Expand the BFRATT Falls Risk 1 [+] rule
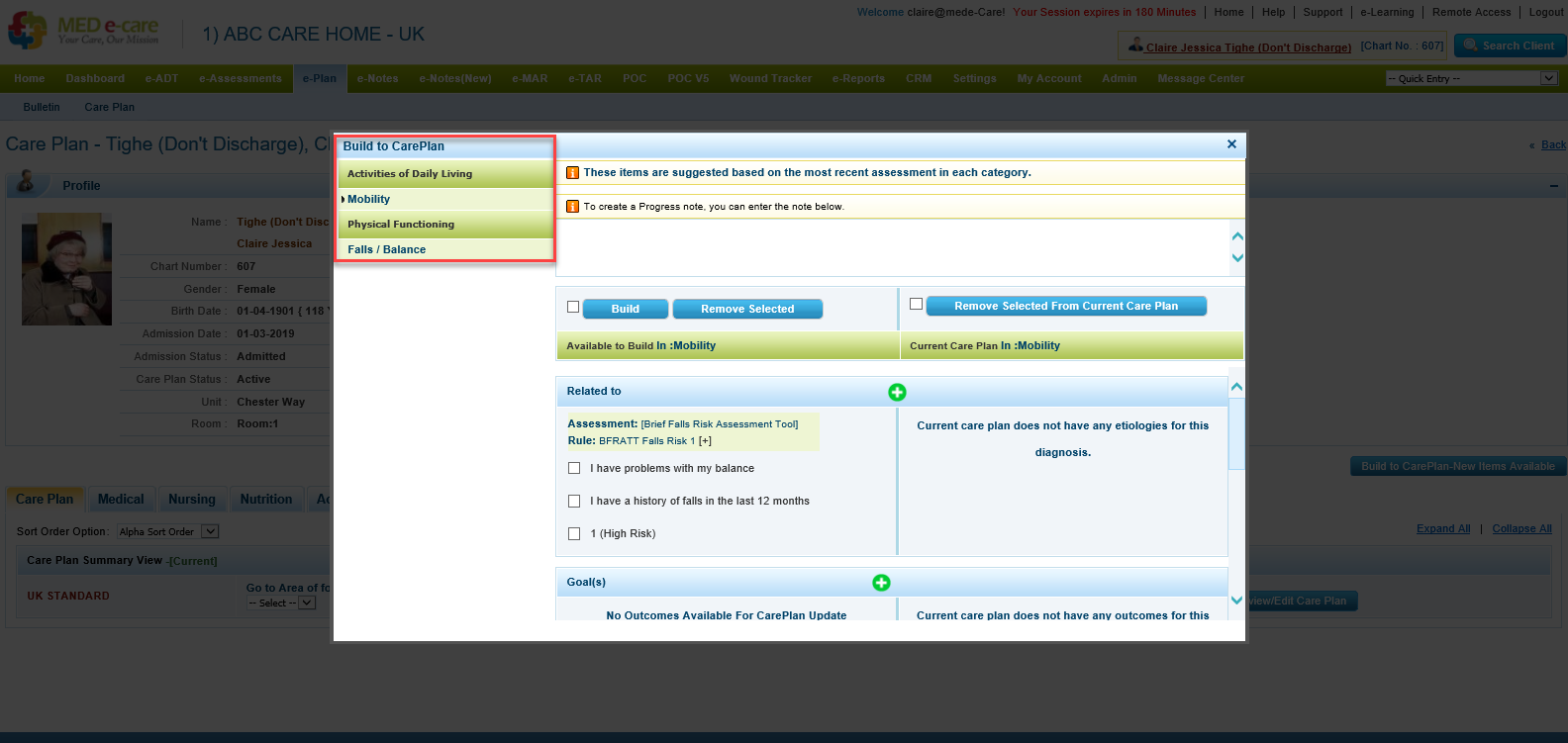 [705, 441]
